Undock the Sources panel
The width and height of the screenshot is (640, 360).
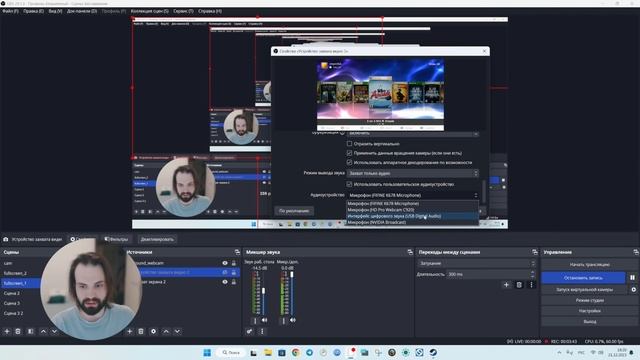click(x=237, y=252)
